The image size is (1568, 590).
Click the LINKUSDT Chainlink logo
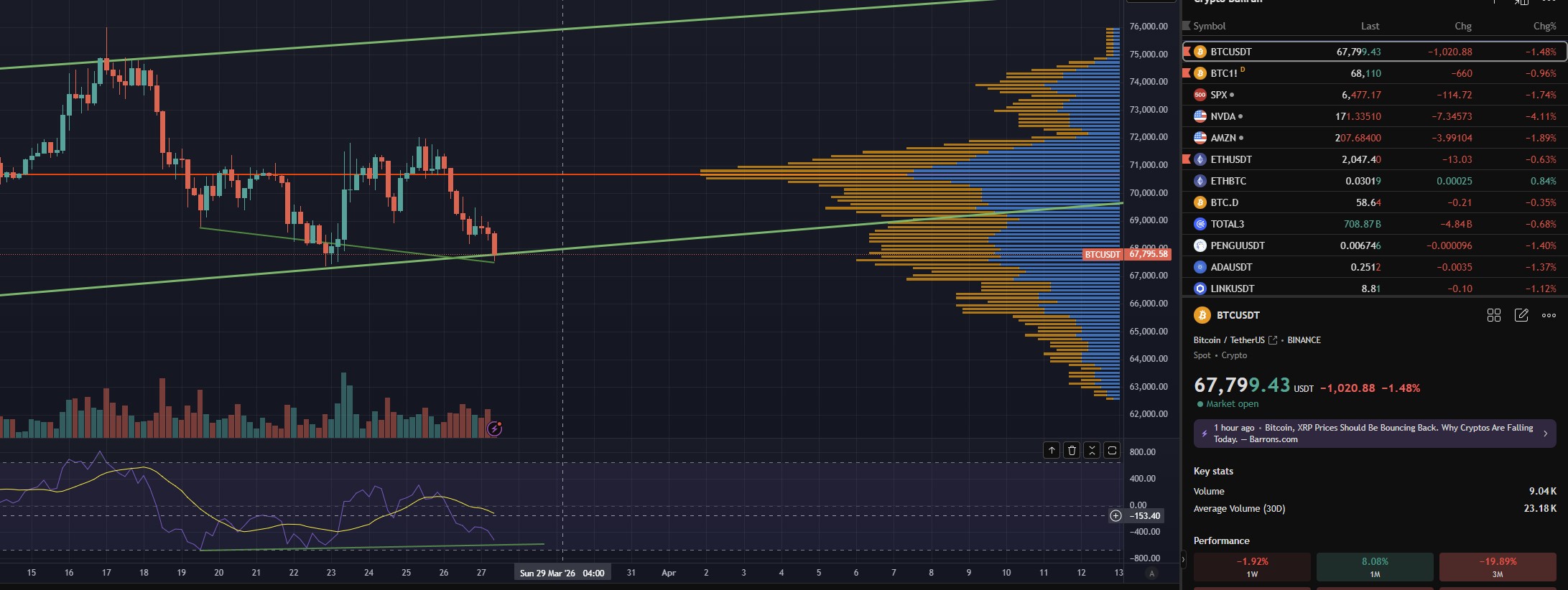[x=1200, y=289]
